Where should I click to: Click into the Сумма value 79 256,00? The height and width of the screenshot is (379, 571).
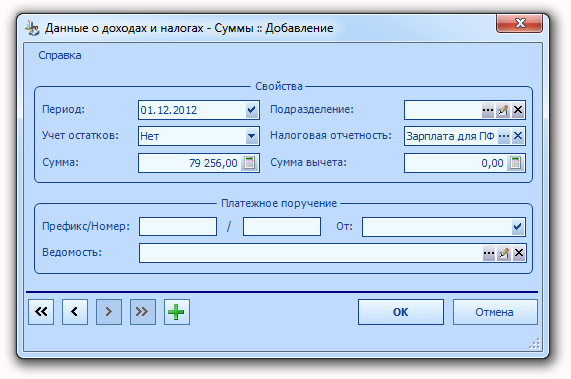tap(213, 163)
